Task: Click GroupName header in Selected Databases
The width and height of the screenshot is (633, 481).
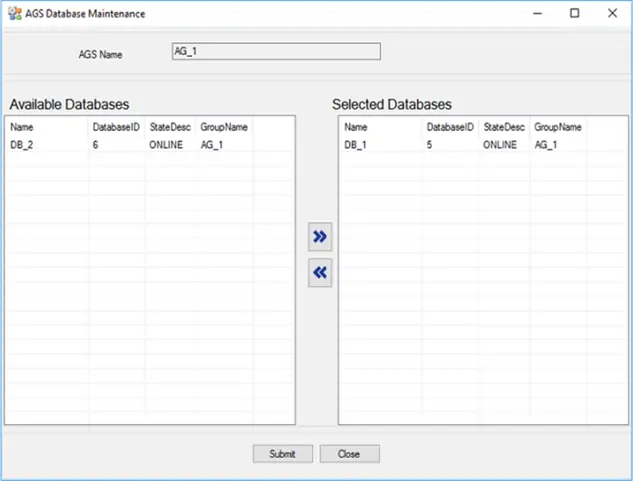Action: pyautogui.click(x=558, y=127)
